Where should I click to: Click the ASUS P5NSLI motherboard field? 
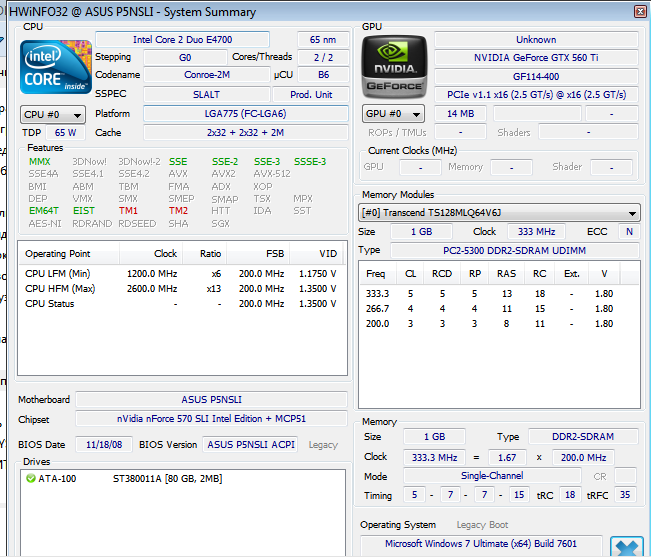click(x=214, y=400)
